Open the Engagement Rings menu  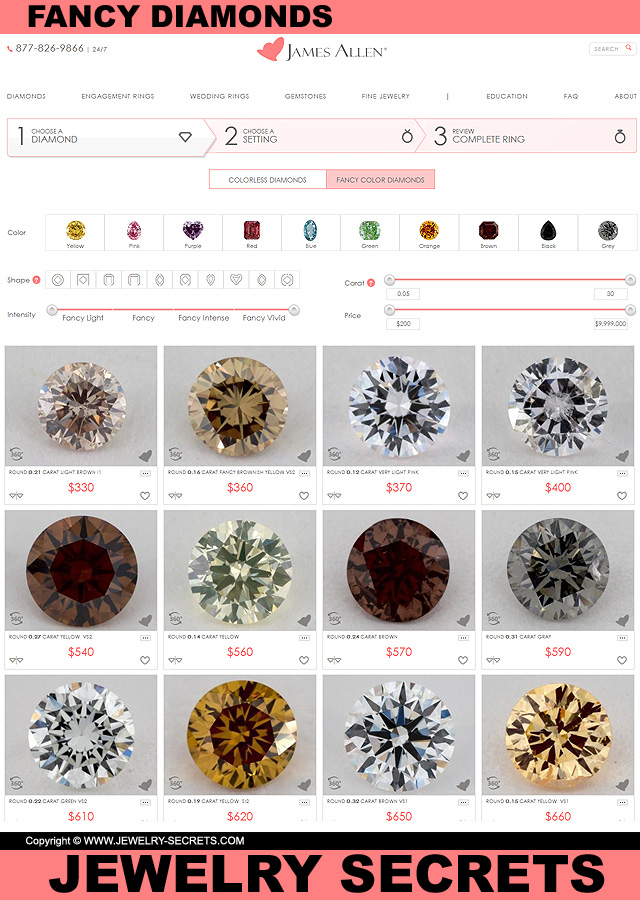118,96
